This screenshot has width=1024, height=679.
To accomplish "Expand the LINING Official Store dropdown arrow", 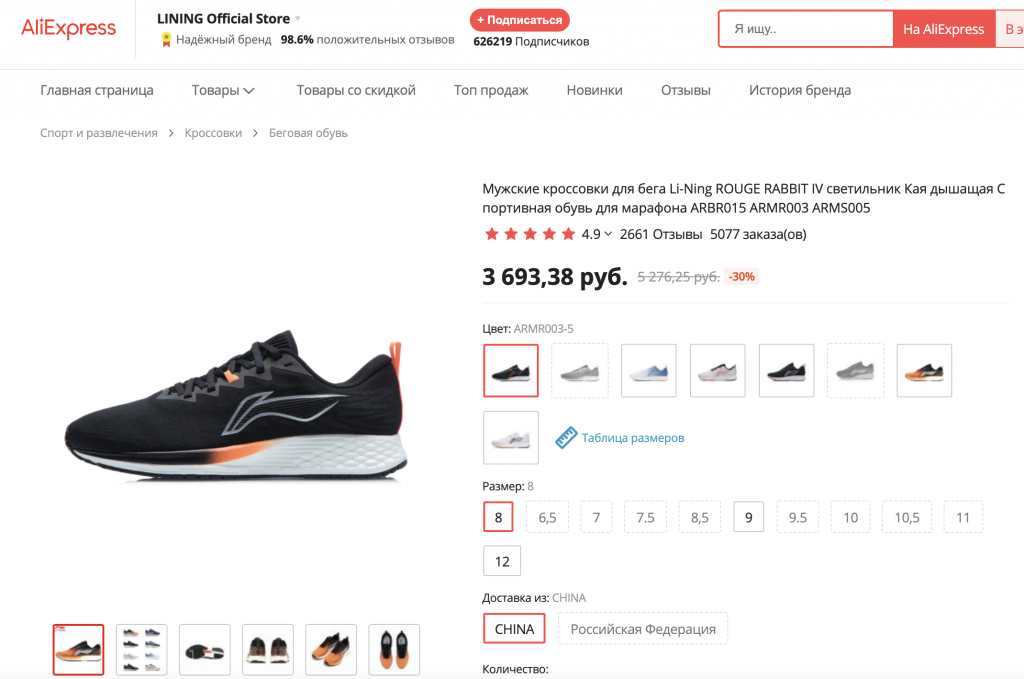I will [298, 19].
